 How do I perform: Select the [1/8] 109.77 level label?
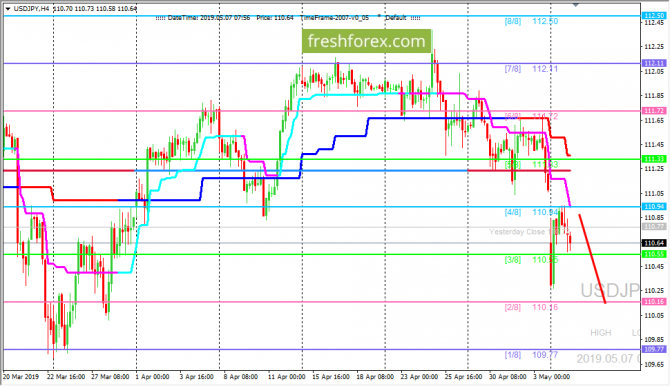531,355
